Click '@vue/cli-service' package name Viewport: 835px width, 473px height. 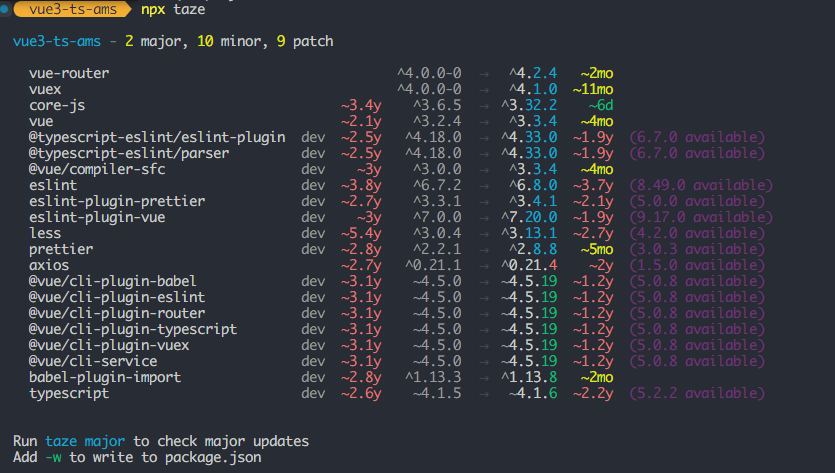93,361
